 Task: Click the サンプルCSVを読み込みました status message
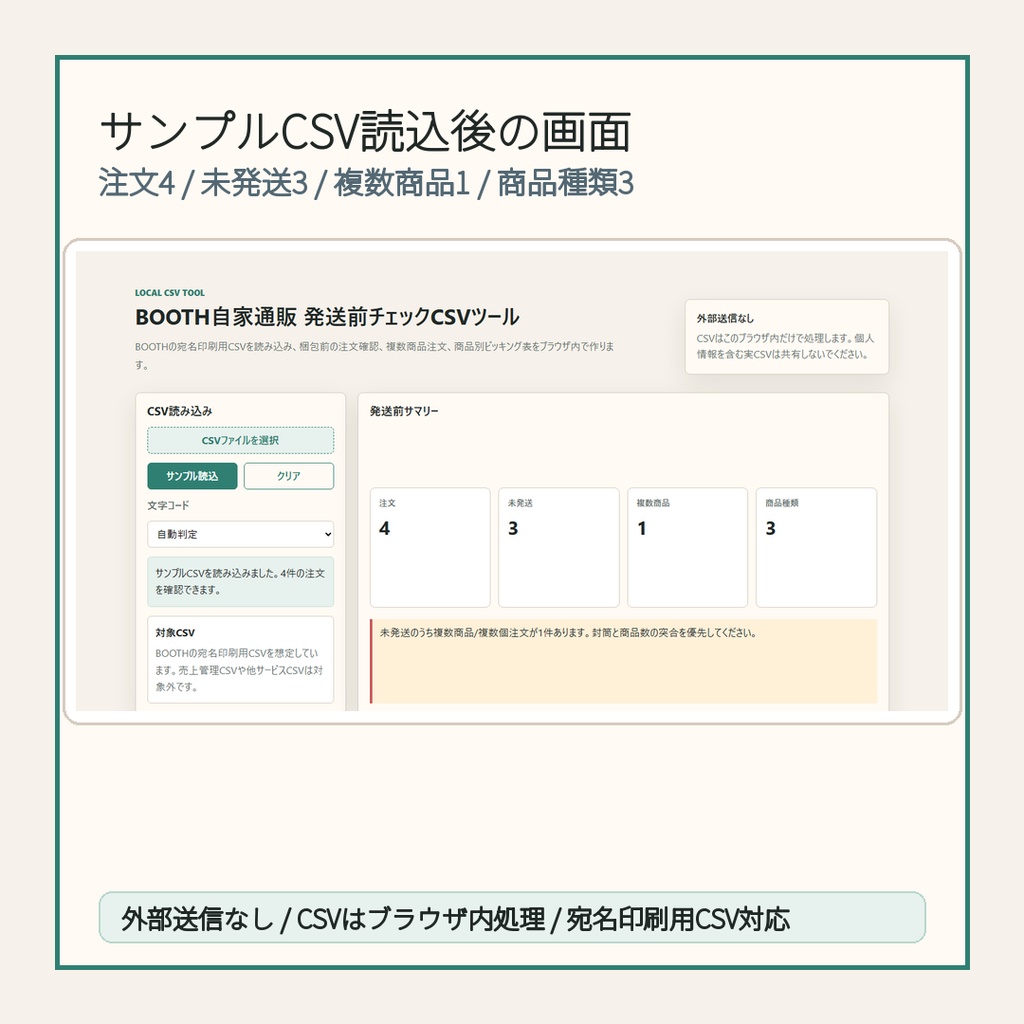(x=240, y=582)
